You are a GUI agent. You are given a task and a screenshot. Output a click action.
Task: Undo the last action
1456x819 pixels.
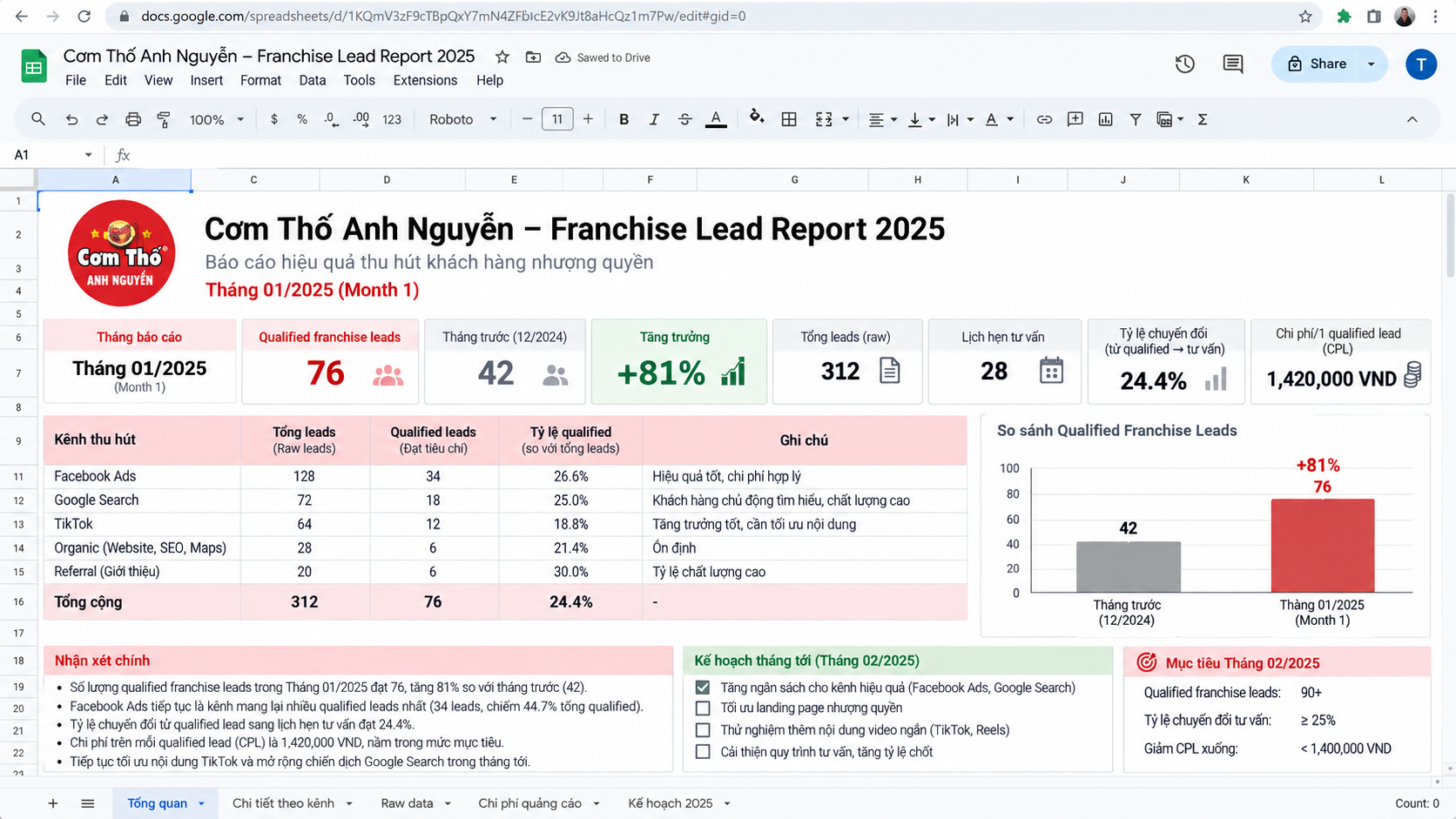click(x=71, y=119)
